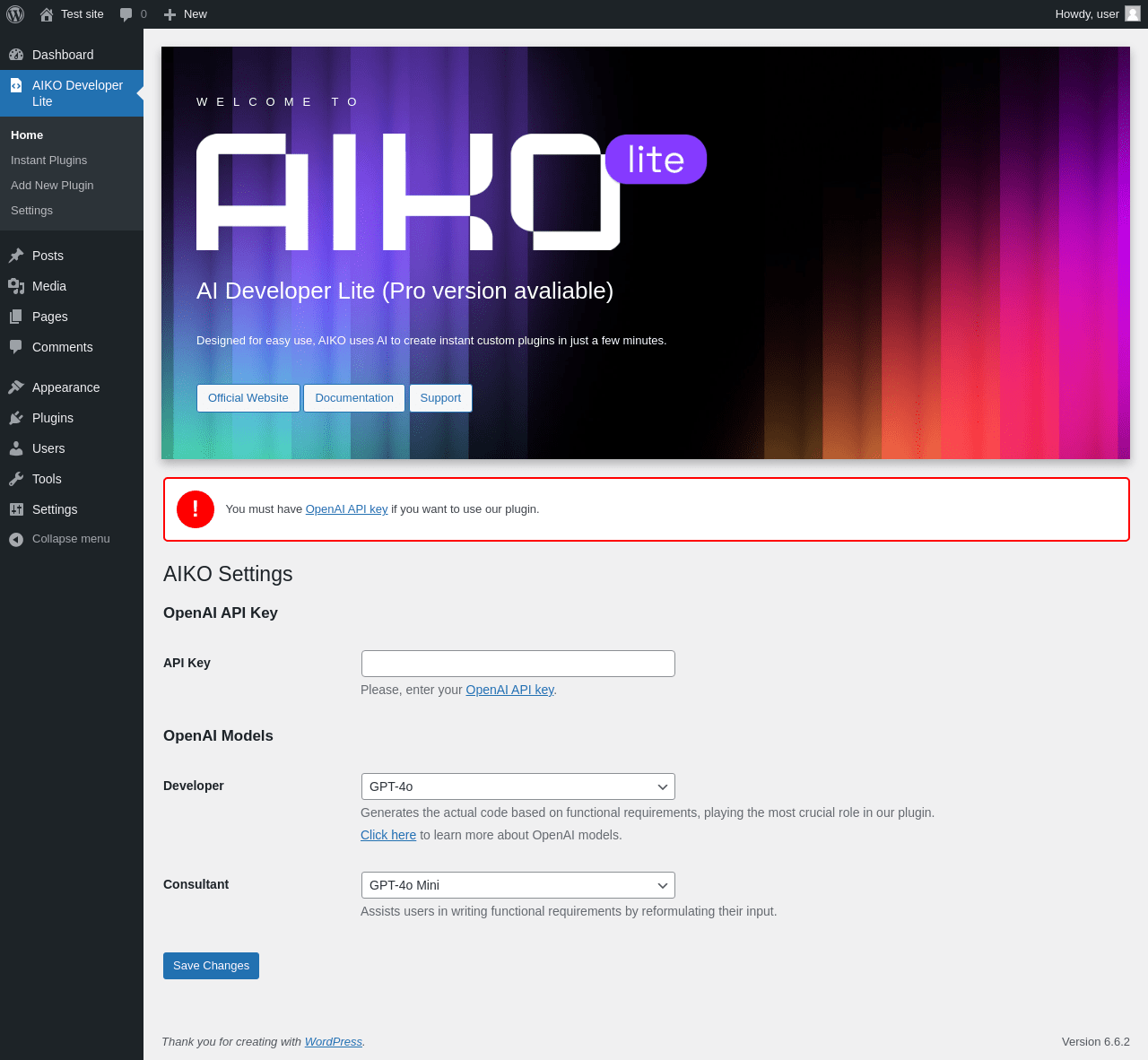Click the Tools wrench icon
The height and width of the screenshot is (1060, 1148).
pos(16,479)
